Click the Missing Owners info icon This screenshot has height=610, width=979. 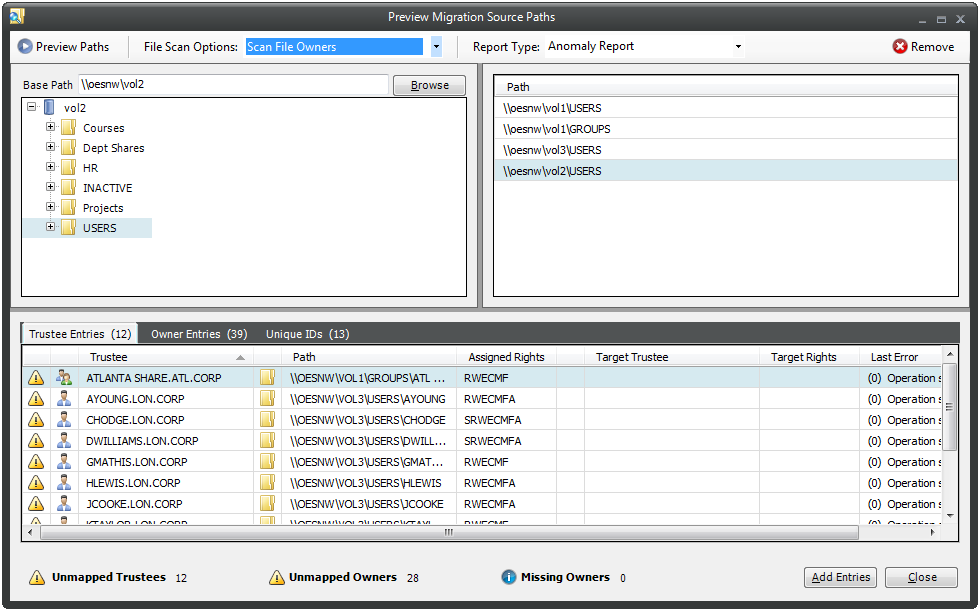(508, 577)
